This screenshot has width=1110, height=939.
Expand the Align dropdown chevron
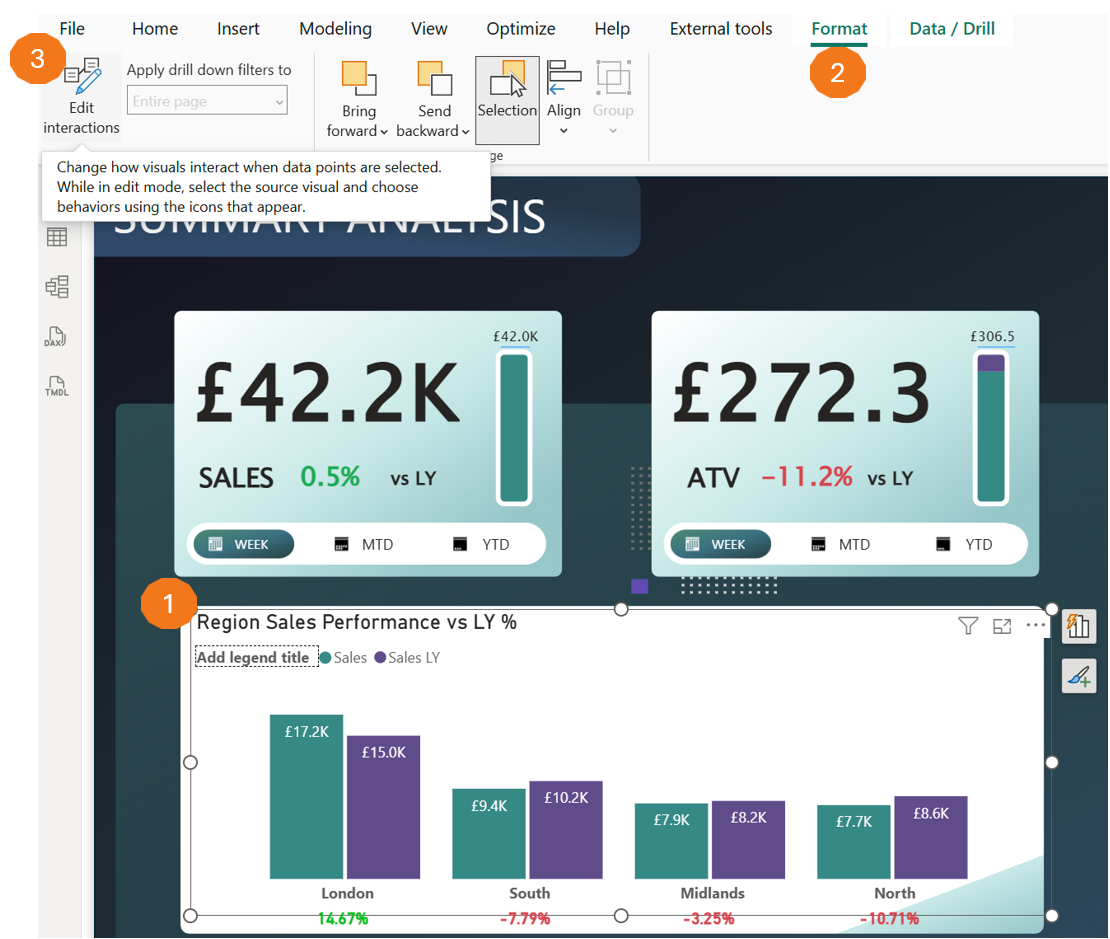[564, 131]
